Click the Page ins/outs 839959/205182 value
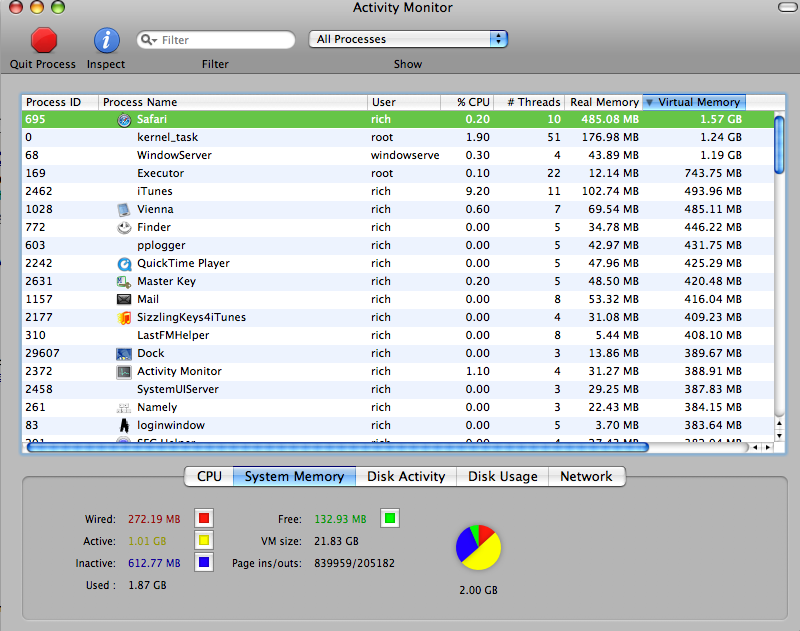 pyautogui.click(x=355, y=563)
